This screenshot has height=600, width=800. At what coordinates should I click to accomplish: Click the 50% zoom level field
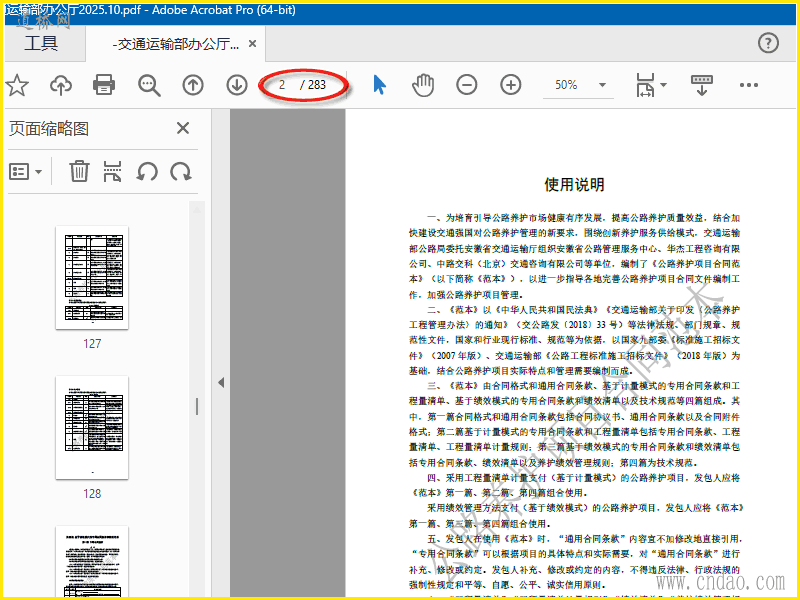pyautogui.click(x=566, y=85)
